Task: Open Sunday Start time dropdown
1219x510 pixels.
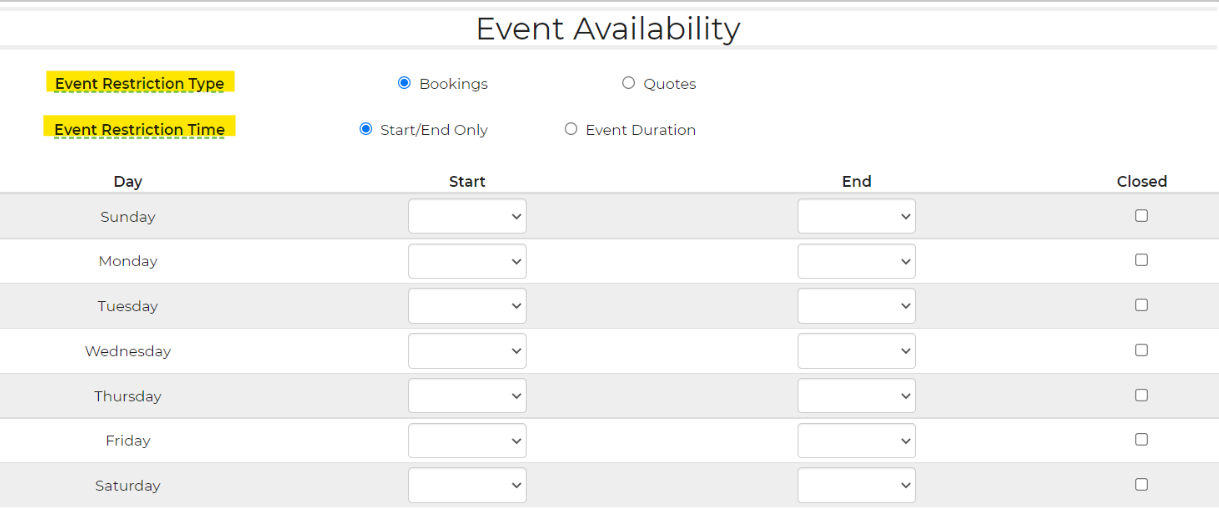Action: click(467, 216)
